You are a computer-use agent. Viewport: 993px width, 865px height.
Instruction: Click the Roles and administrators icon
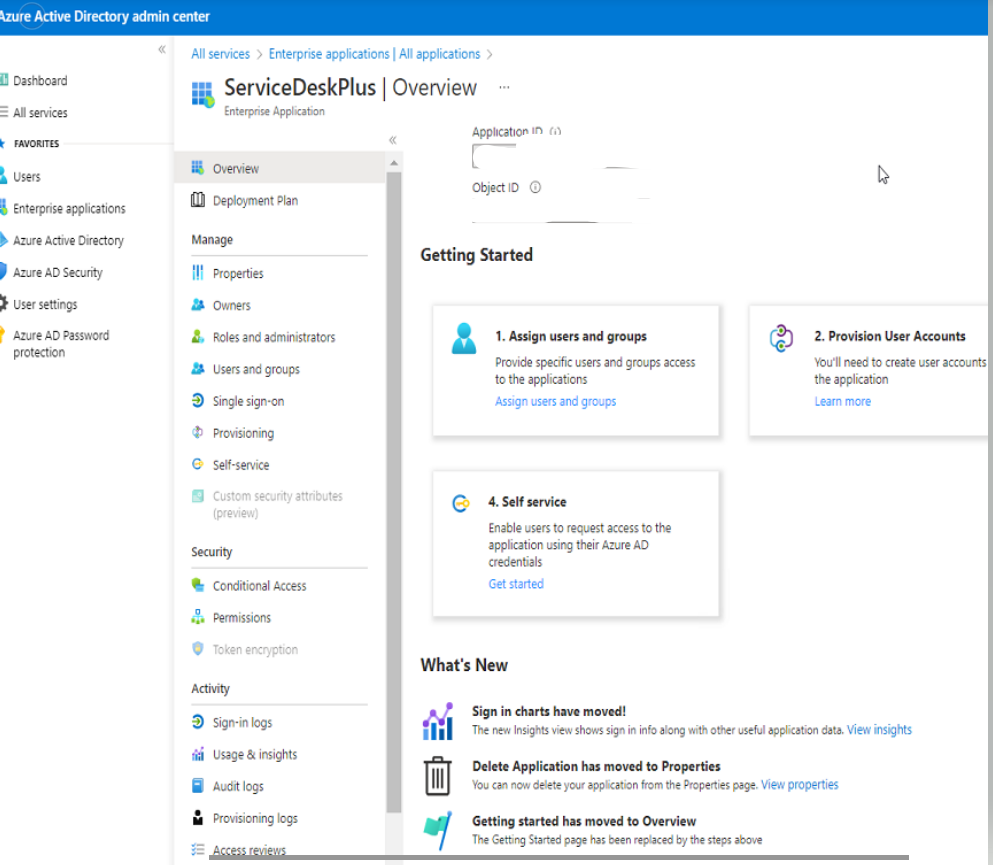(198, 337)
